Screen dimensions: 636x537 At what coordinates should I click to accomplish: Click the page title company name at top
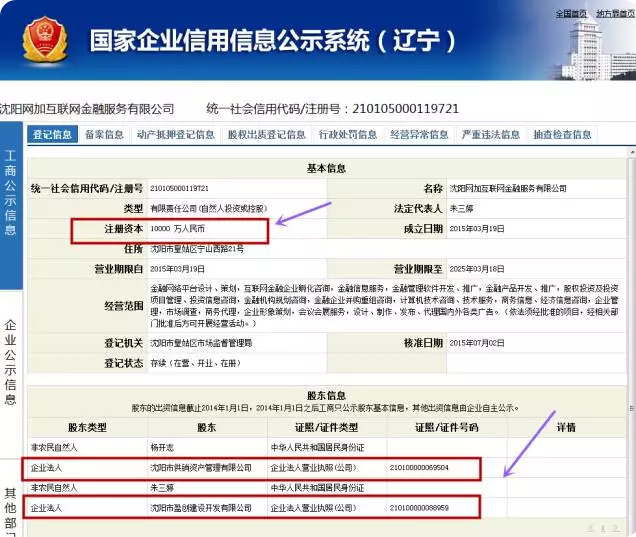(87, 109)
